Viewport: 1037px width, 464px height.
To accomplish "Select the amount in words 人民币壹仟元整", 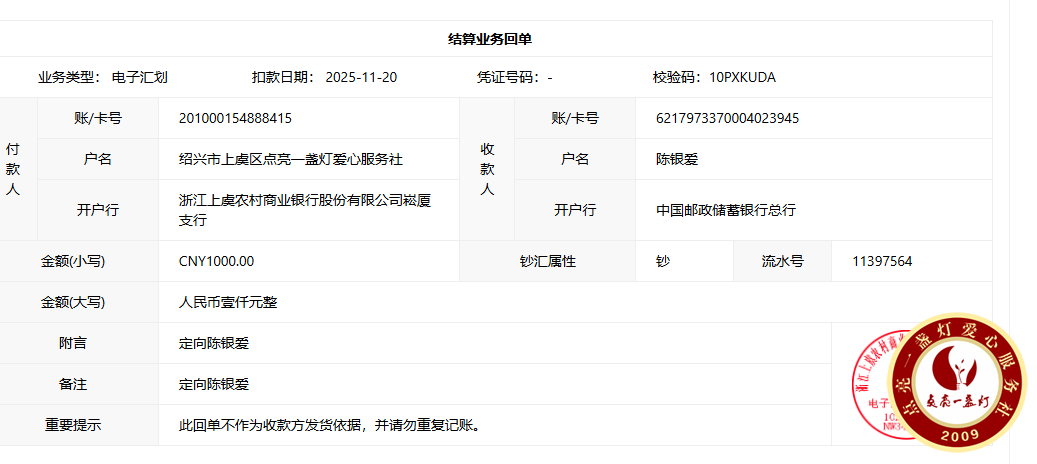I will coord(228,302).
